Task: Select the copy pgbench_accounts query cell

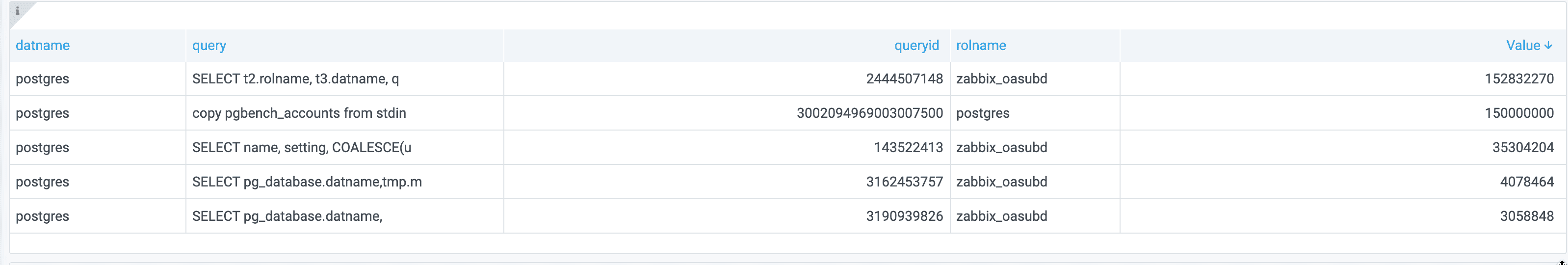Action: point(299,113)
